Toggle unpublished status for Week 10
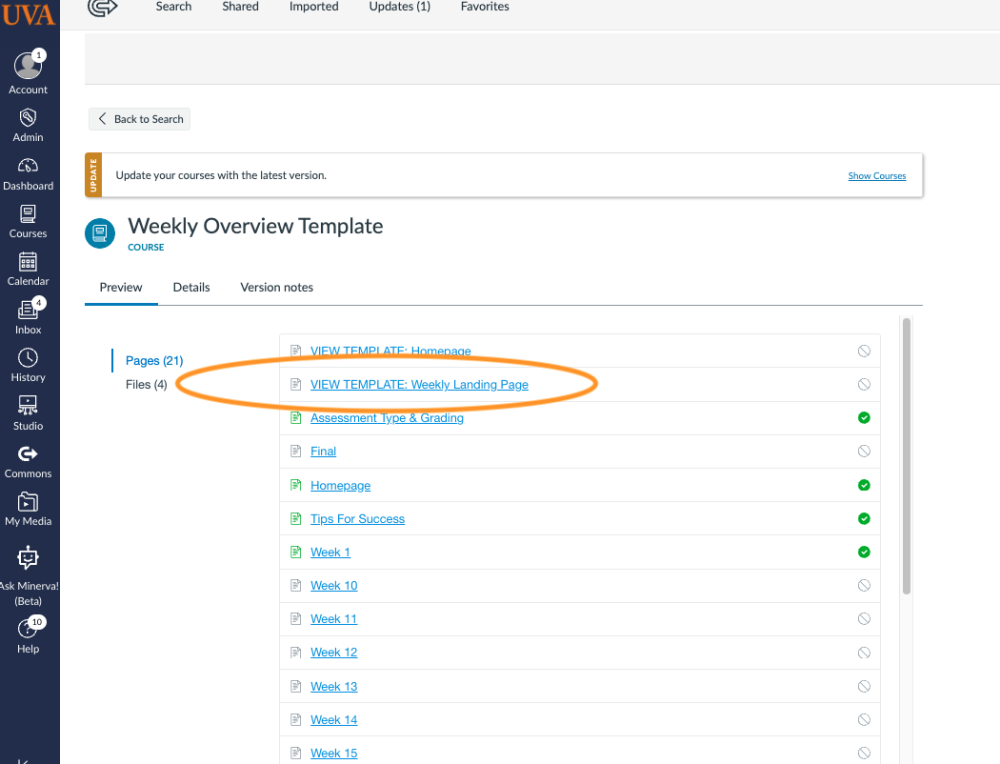Viewport: 1000px width, 764px height. 864,585
